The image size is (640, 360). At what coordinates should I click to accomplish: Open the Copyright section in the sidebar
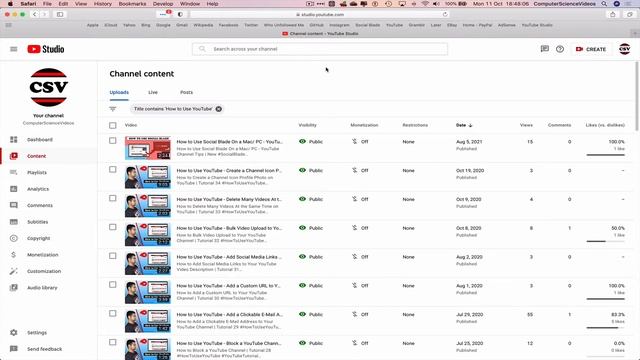(38, 238)
